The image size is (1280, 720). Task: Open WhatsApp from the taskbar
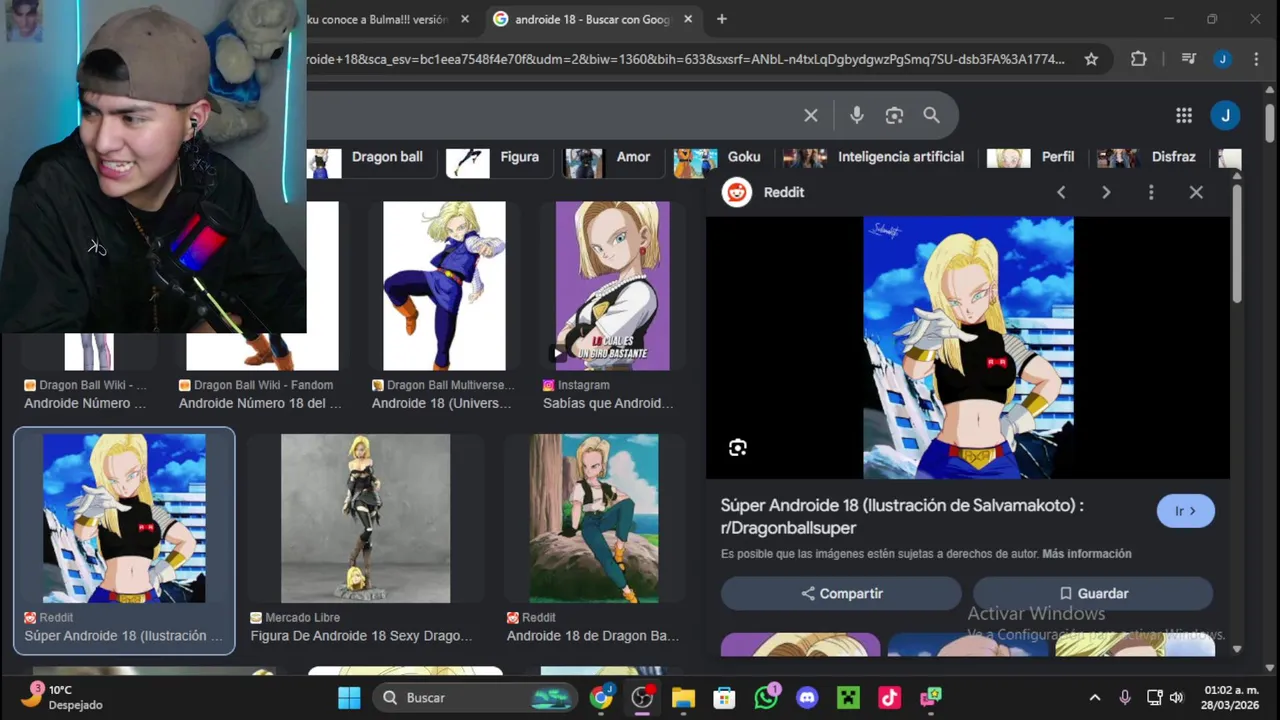pyautogui.click(x=766, y=697)
